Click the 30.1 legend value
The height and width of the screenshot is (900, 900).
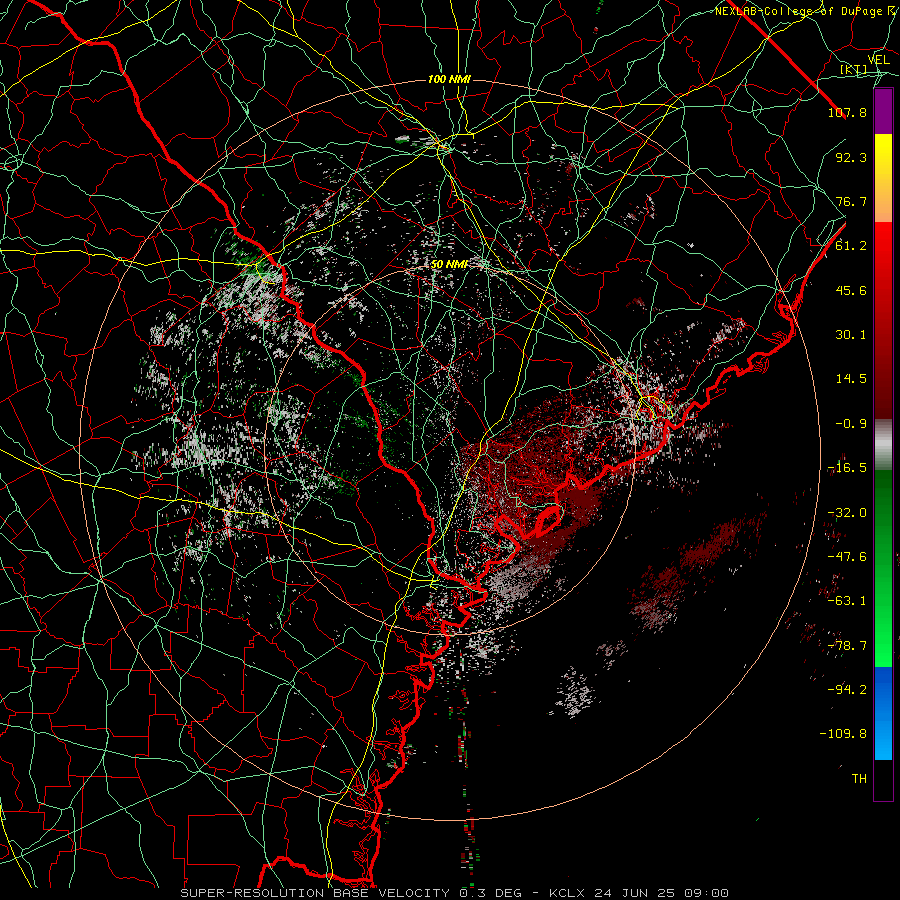tap(851, 335)
